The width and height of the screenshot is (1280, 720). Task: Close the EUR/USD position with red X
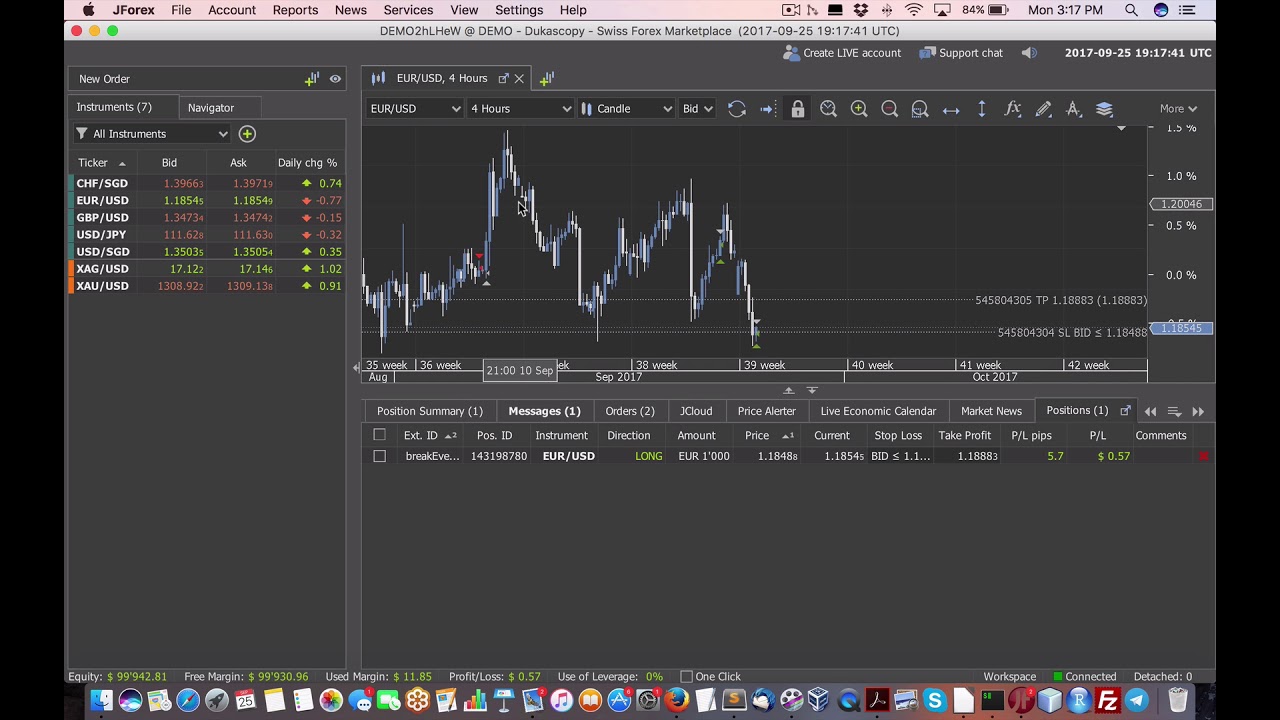(x=1204, y=456)
